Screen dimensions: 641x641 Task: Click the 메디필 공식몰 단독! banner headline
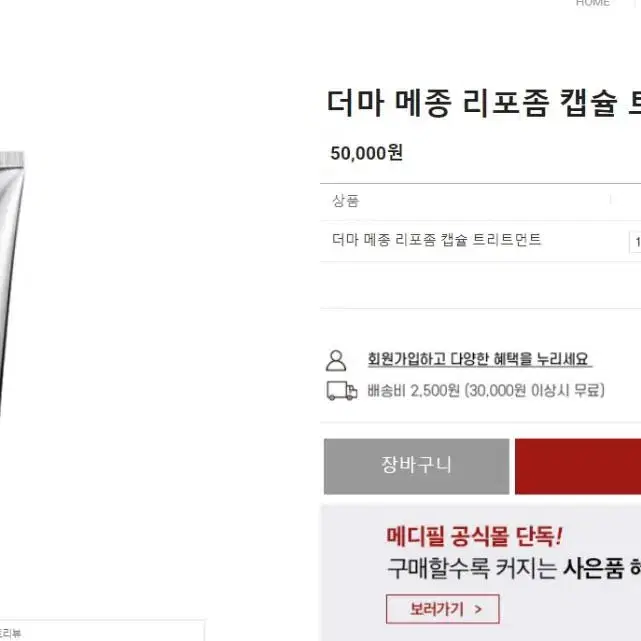(x=474, y=537)
